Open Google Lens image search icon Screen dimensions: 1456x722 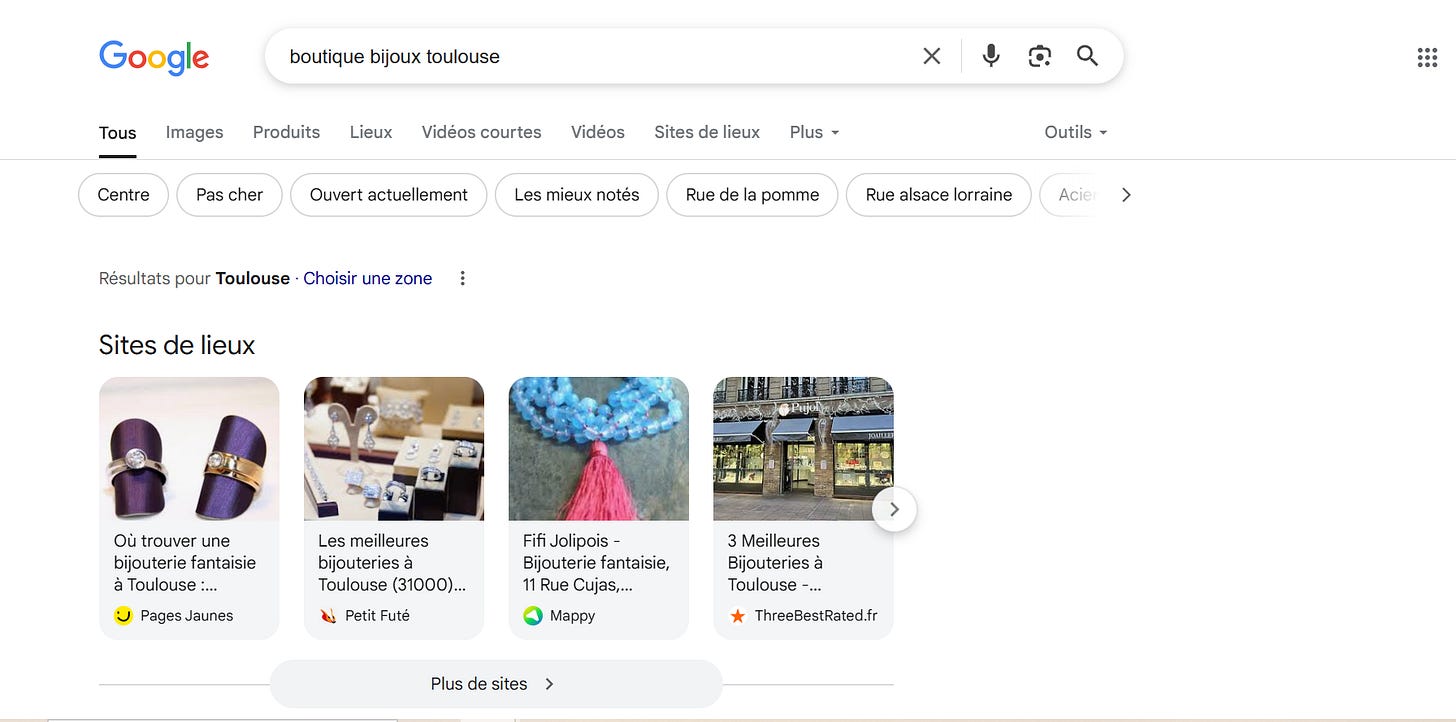point(1039,56)
